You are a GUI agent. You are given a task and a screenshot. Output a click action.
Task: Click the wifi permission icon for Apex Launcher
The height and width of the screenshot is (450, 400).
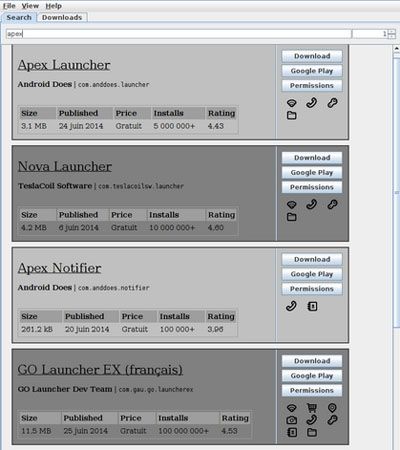[x=292, y=103]
